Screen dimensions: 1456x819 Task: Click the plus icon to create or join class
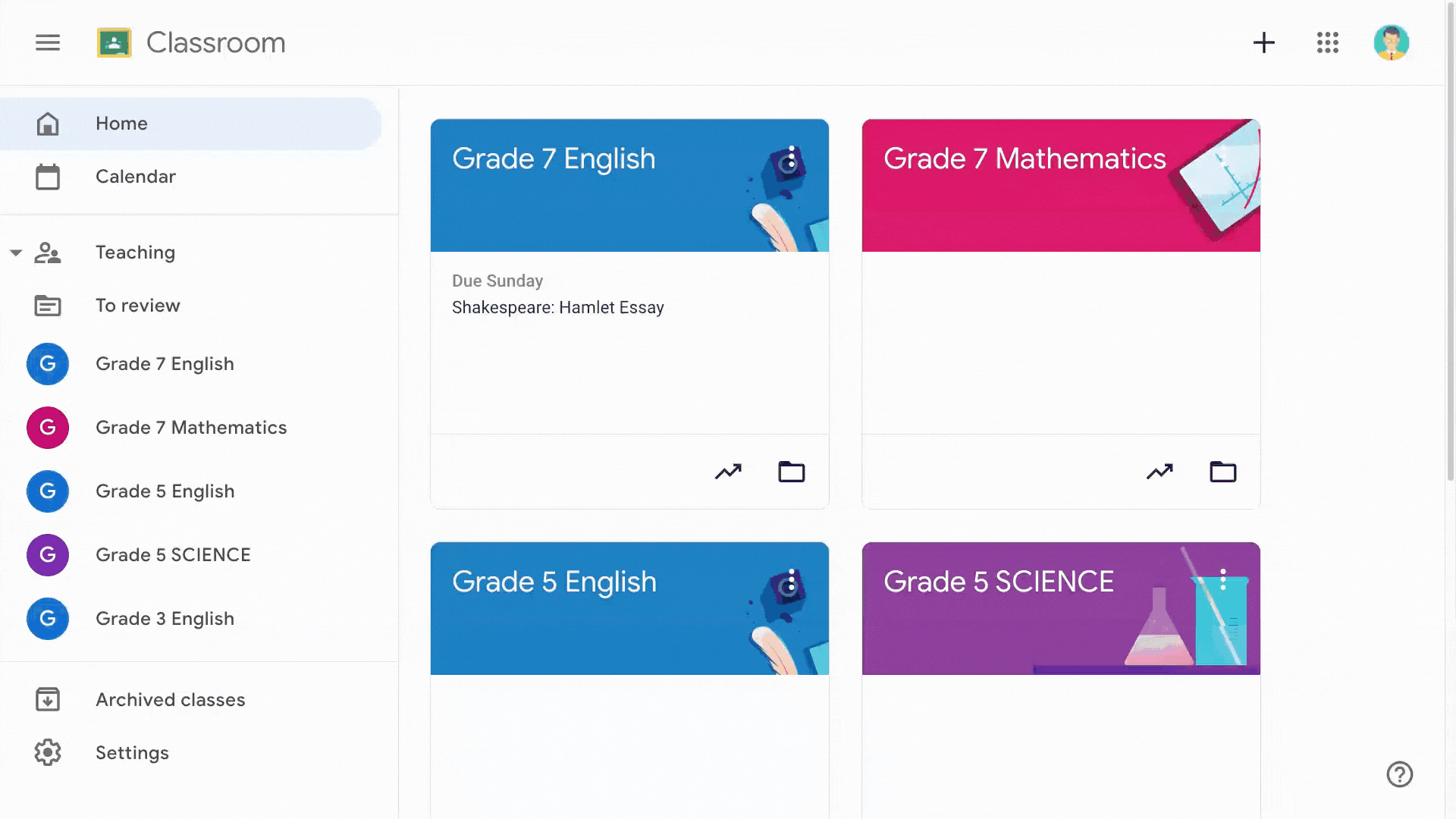point(1263,42)
